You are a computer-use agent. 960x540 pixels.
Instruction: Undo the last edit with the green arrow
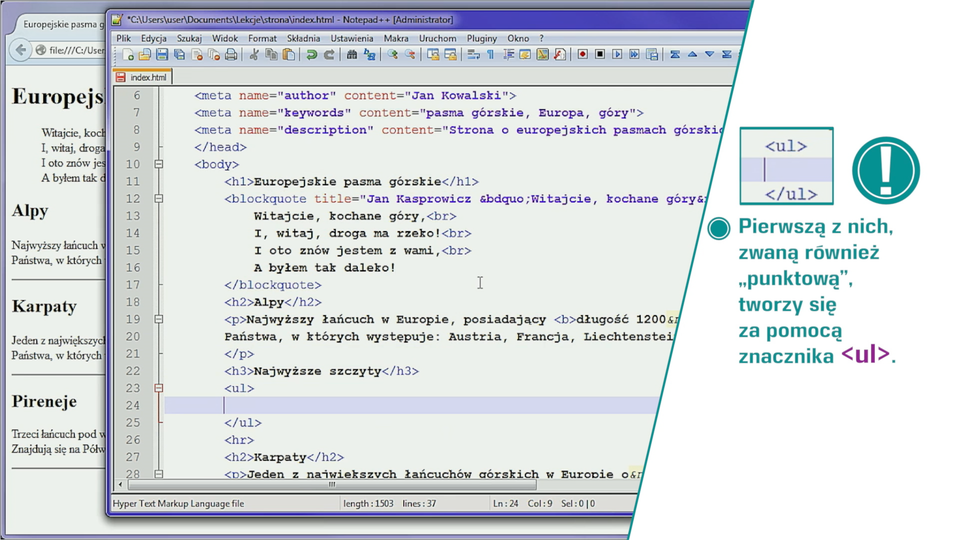pos(311,55)
